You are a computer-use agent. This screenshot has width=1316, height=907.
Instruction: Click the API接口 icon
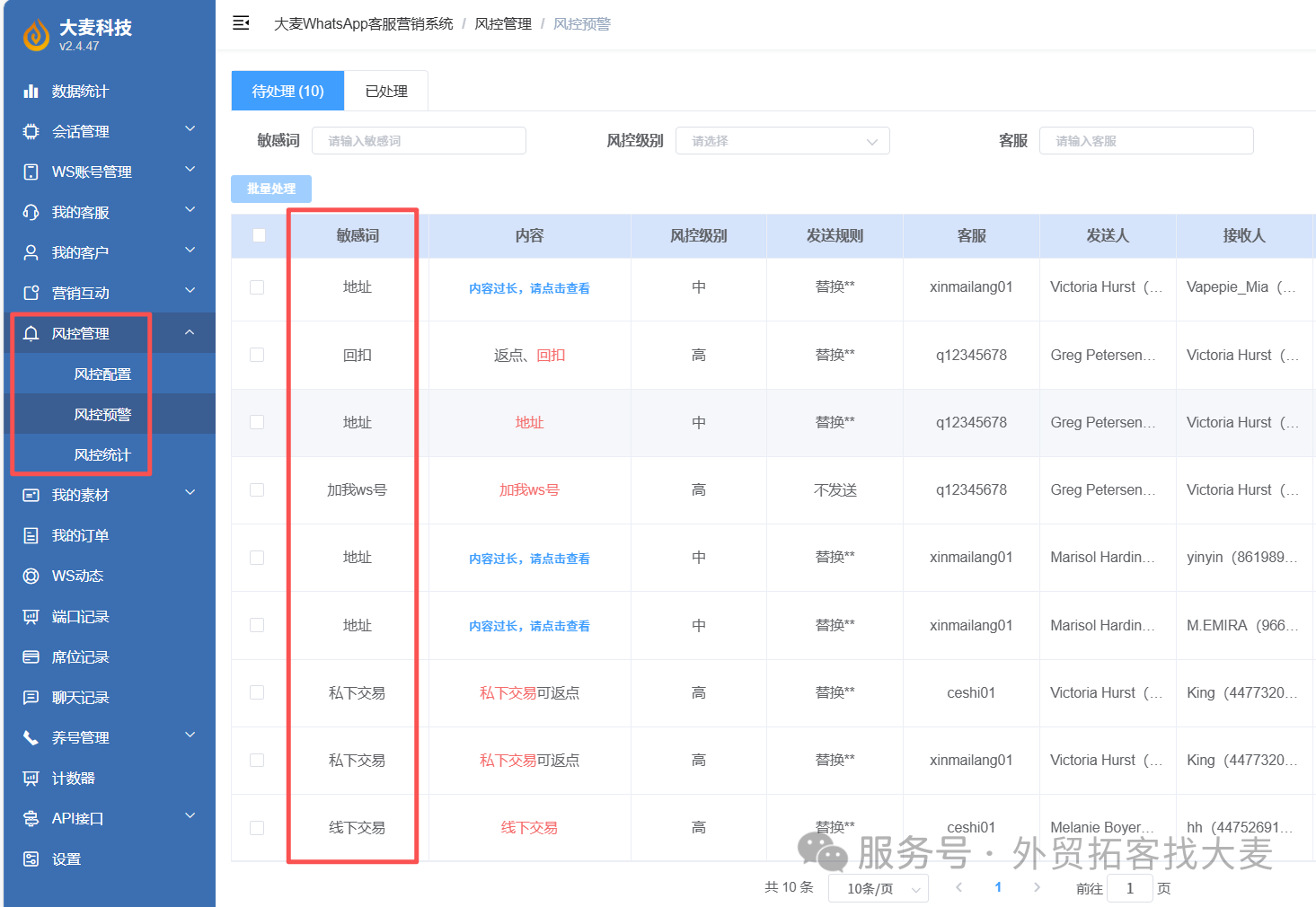(31, 818)
